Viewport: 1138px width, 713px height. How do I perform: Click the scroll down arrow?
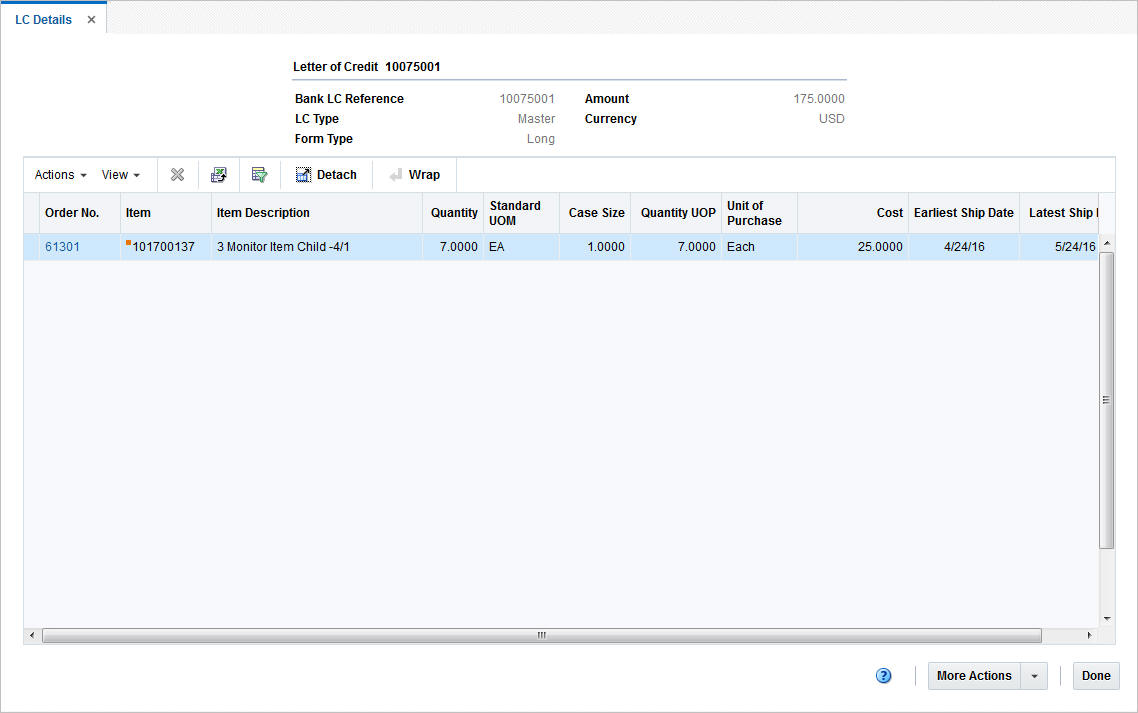click(1107, 619)
